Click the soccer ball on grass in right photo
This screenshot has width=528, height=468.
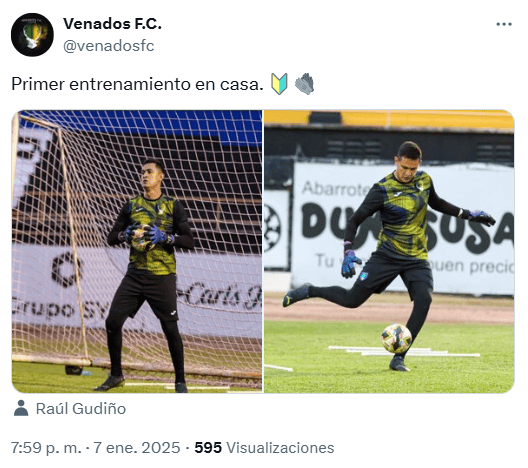pyautogui.click(x=396, y=338)
